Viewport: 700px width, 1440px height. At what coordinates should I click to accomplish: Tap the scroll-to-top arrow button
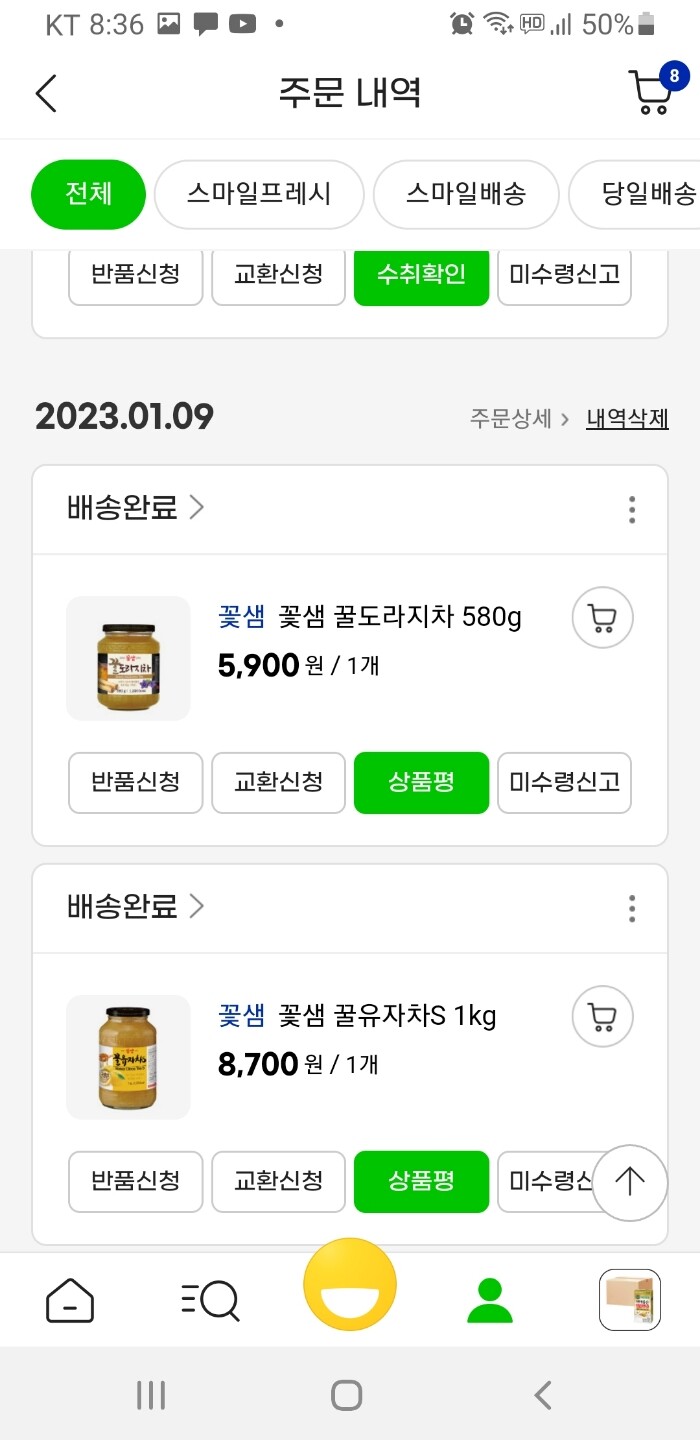630,1183
